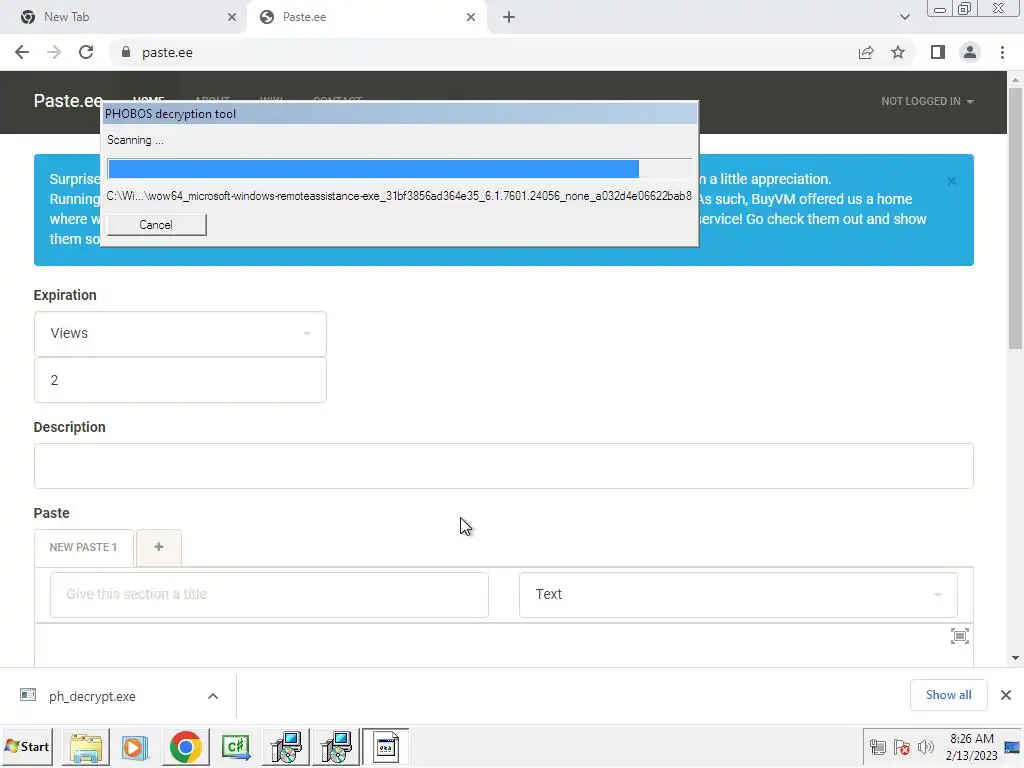Open the Text syntax dropdown
The width and height of the screenshot is (1024, 768).
[x=738, y=595]
